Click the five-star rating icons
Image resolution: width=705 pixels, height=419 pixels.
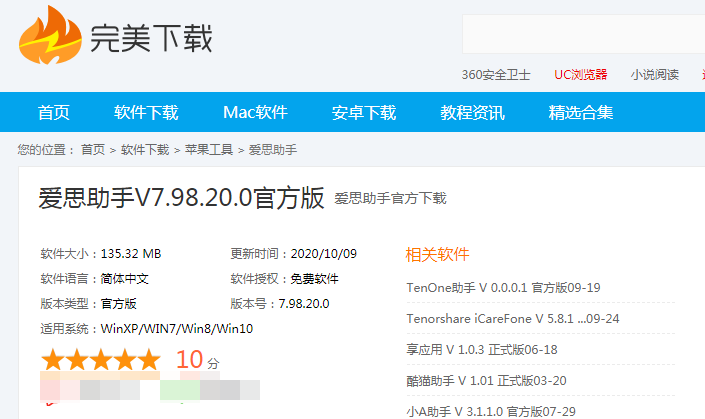tap(100, 360)
